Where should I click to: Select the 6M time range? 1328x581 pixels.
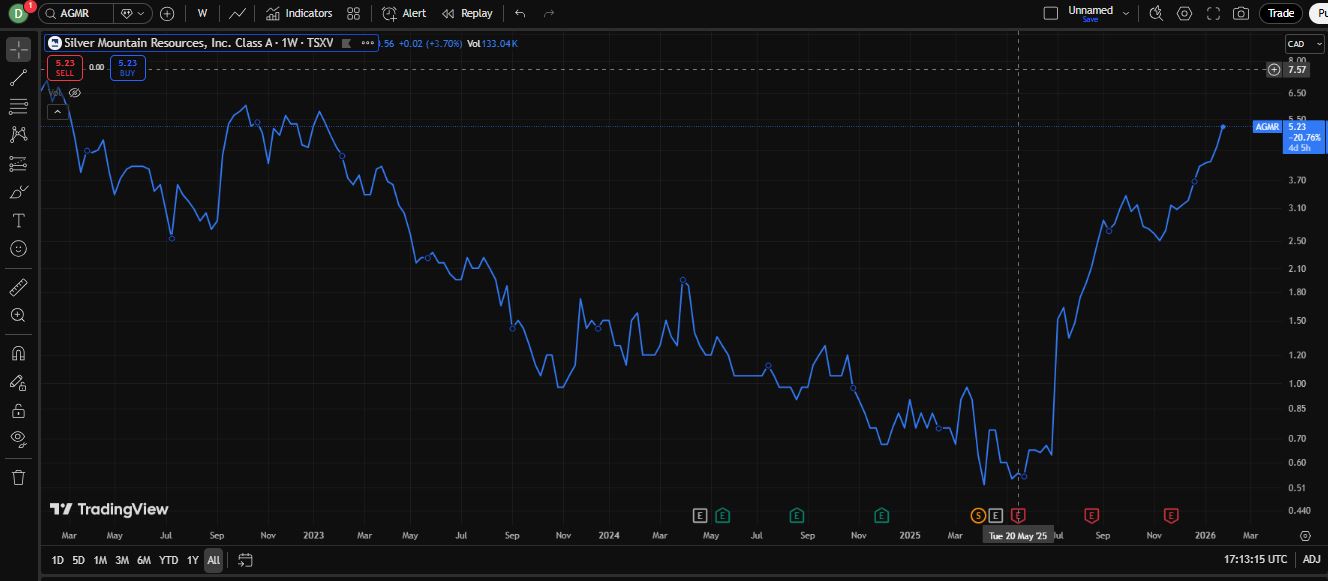coord(144,560)
